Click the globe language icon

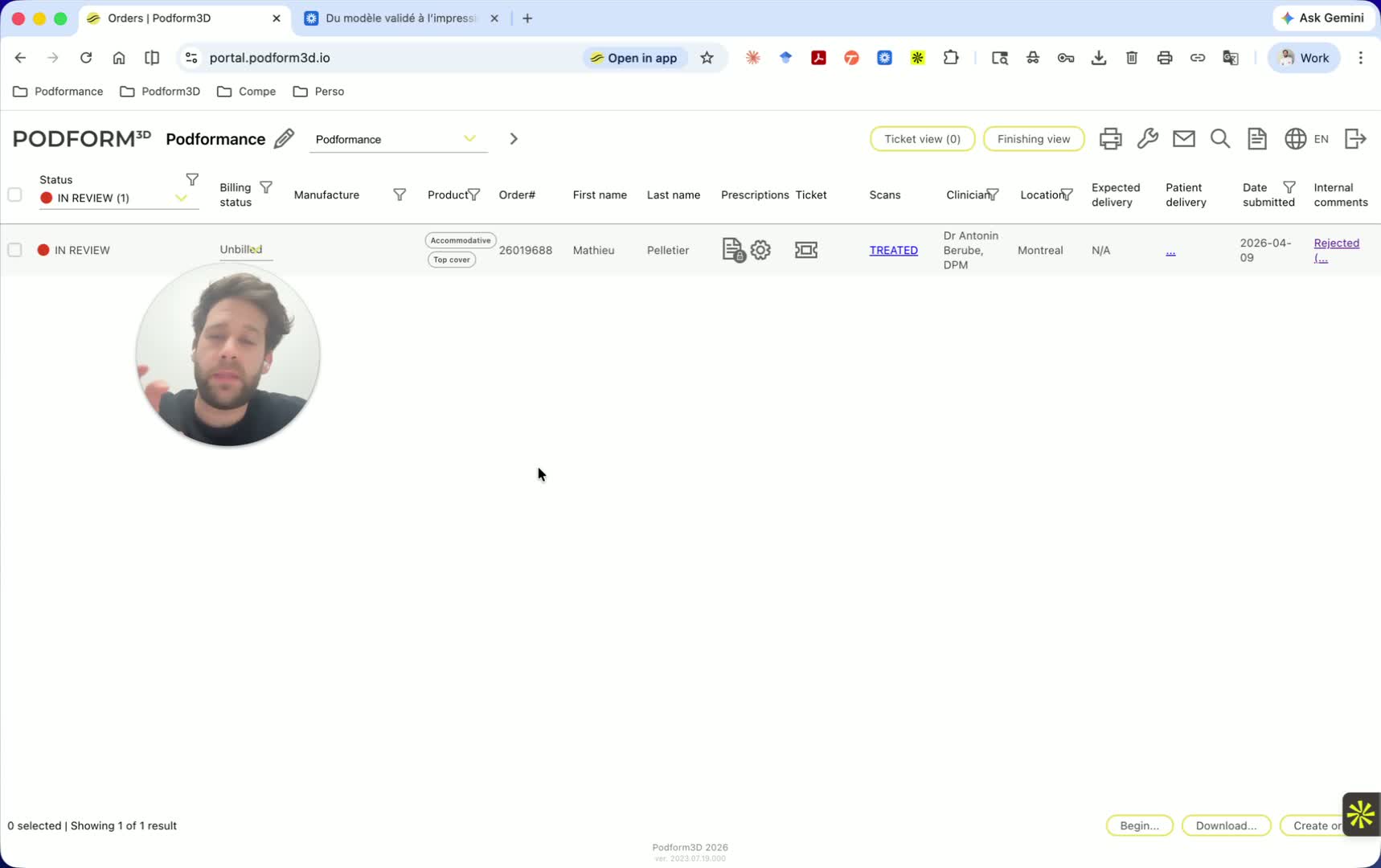[x=1295, y=139]
